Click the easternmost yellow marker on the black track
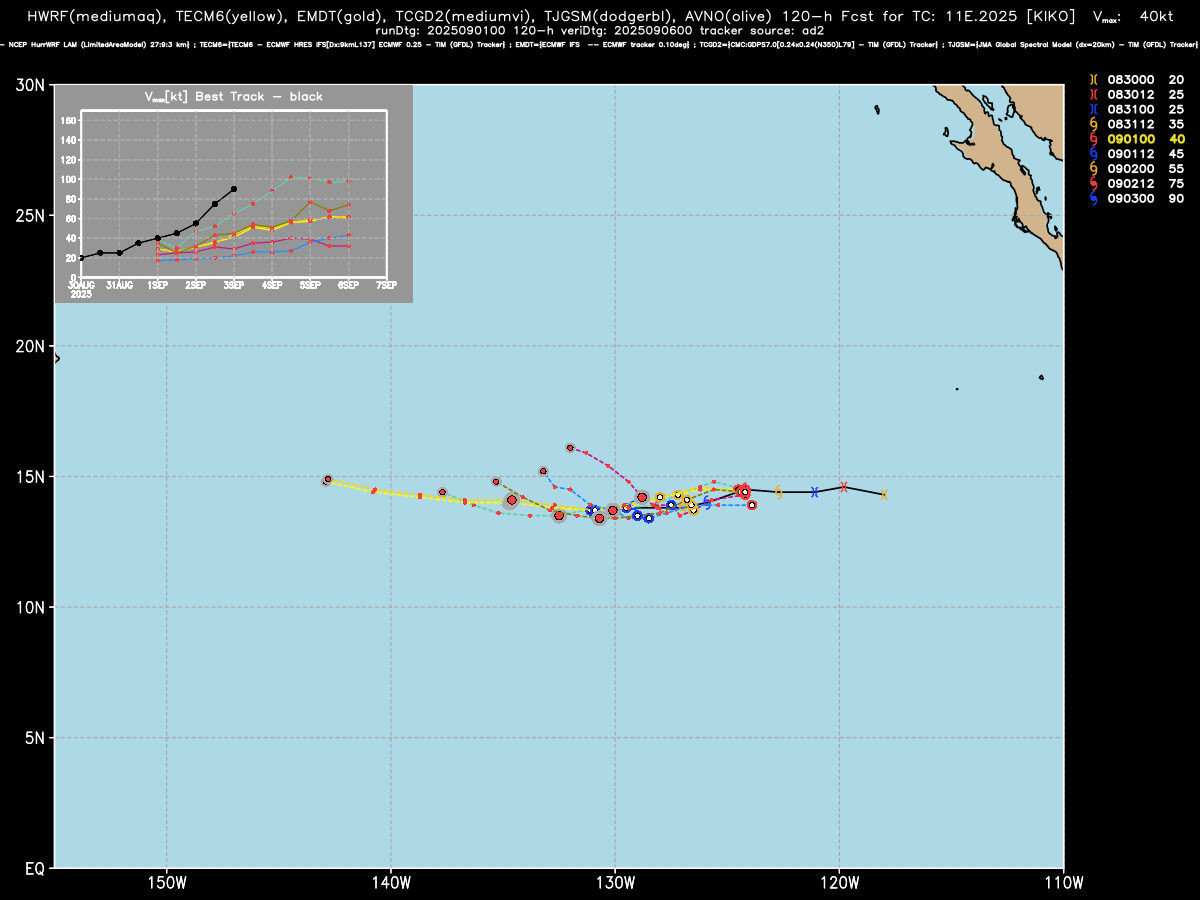Image resolution: width=1200 pixels, height=900 pixels. [x=884, y=494]
